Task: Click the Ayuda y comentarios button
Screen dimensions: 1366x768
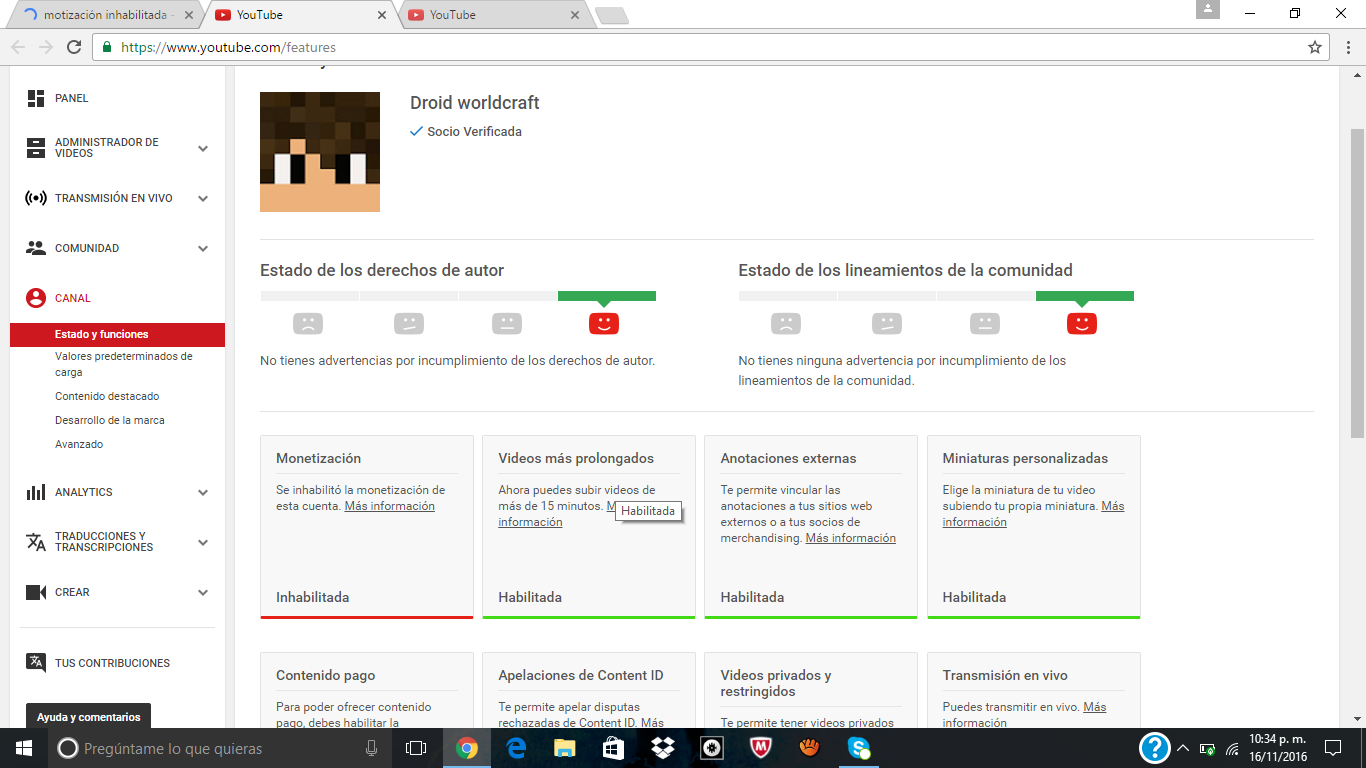Action: pos(89,717)
